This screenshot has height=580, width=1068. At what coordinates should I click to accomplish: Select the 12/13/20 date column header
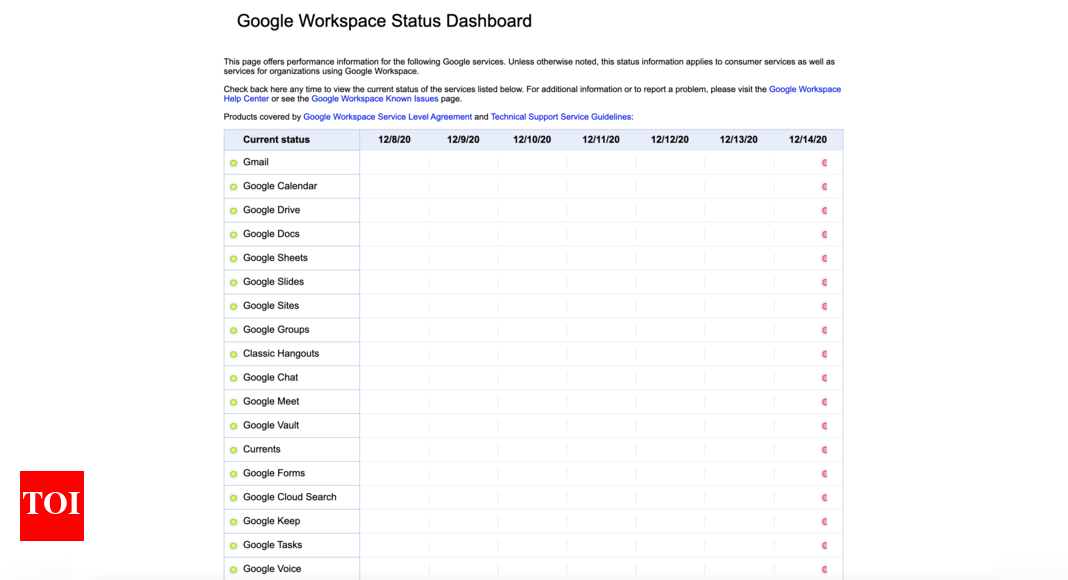[x=738, y=140]
